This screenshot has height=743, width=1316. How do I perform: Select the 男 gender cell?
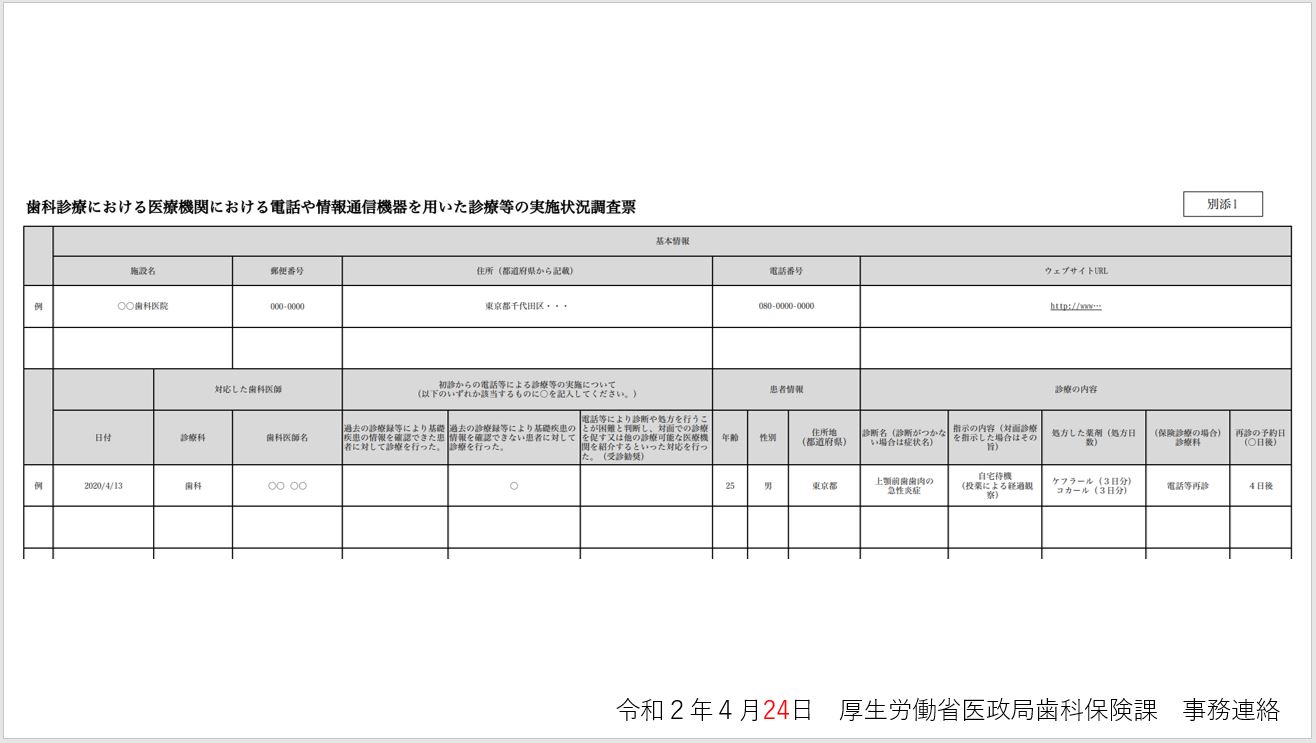tap(768, 485)
